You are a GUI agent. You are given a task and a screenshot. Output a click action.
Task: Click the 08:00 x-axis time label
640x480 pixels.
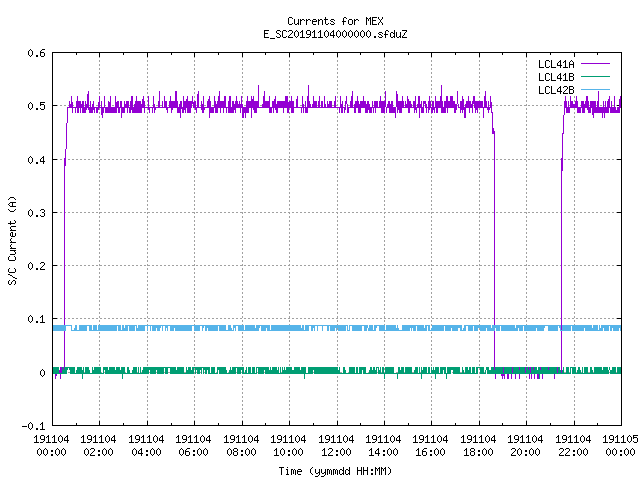pos(241,452)
